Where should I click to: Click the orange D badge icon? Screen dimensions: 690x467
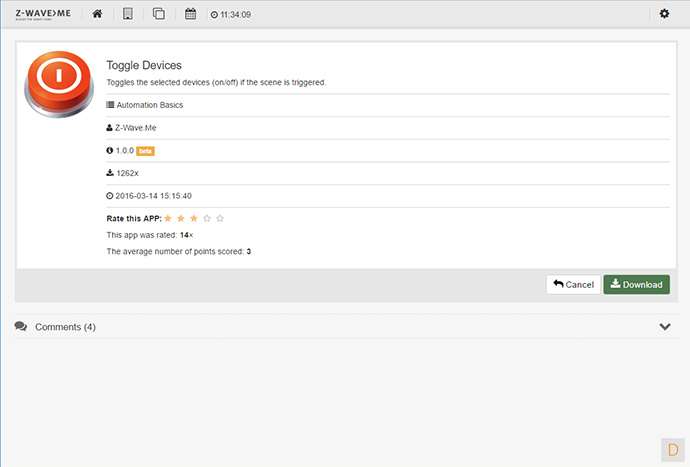point(672,449)
